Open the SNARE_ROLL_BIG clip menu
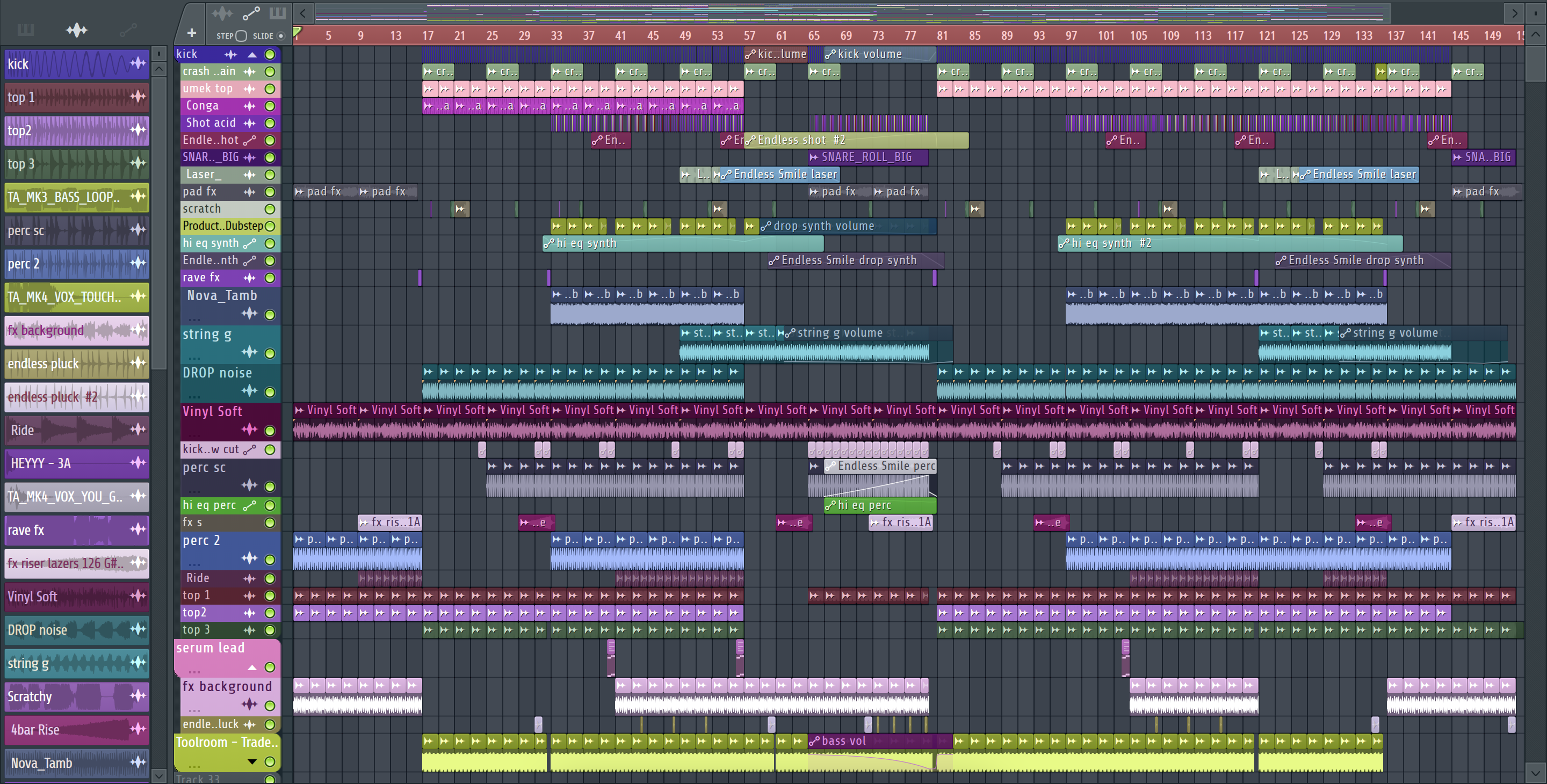The width and height of the screenshot is (1547, 784). coord(814,157)
